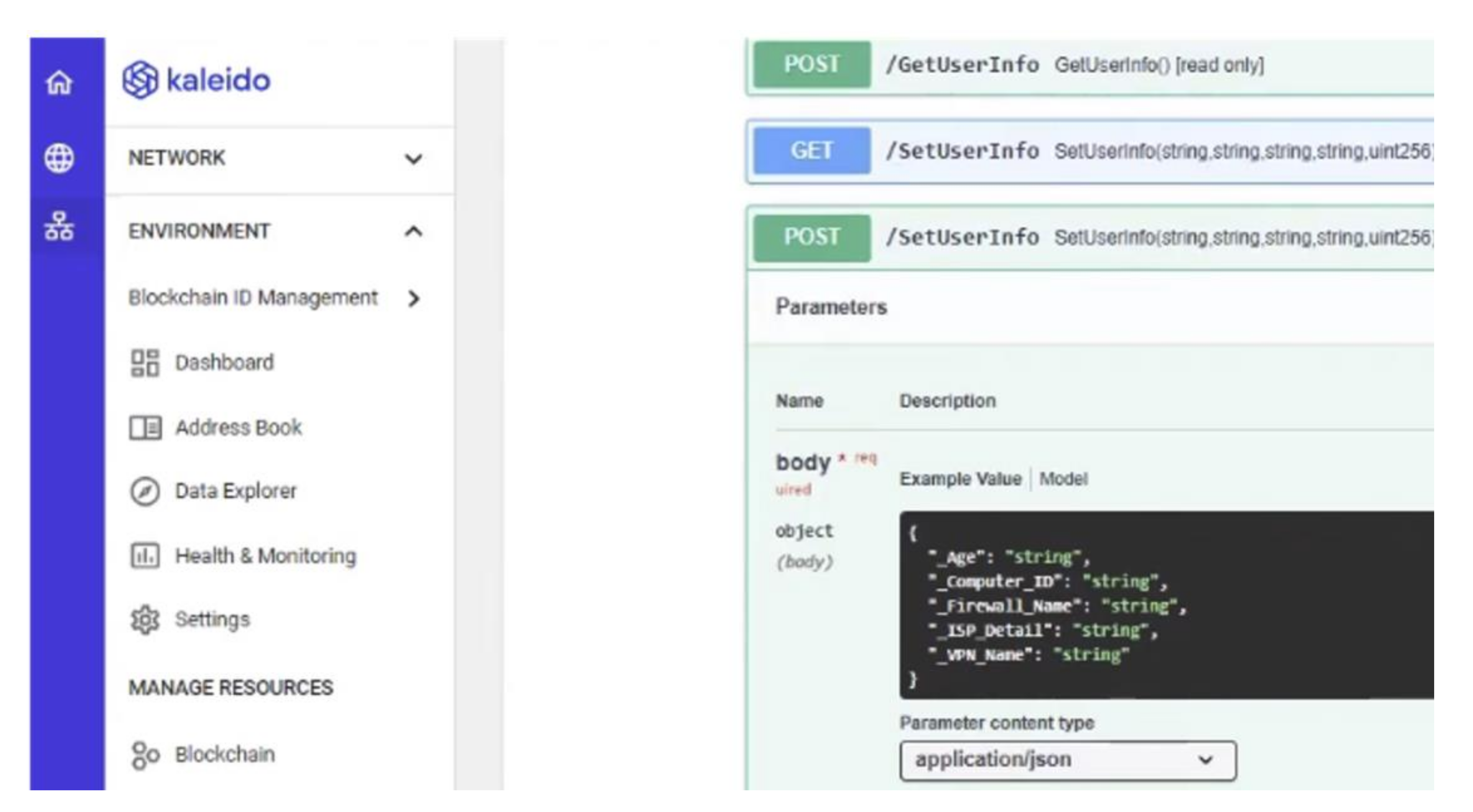Open the Settings gear icon
This screenshot has height=812, width=1473.
[145, 620]
